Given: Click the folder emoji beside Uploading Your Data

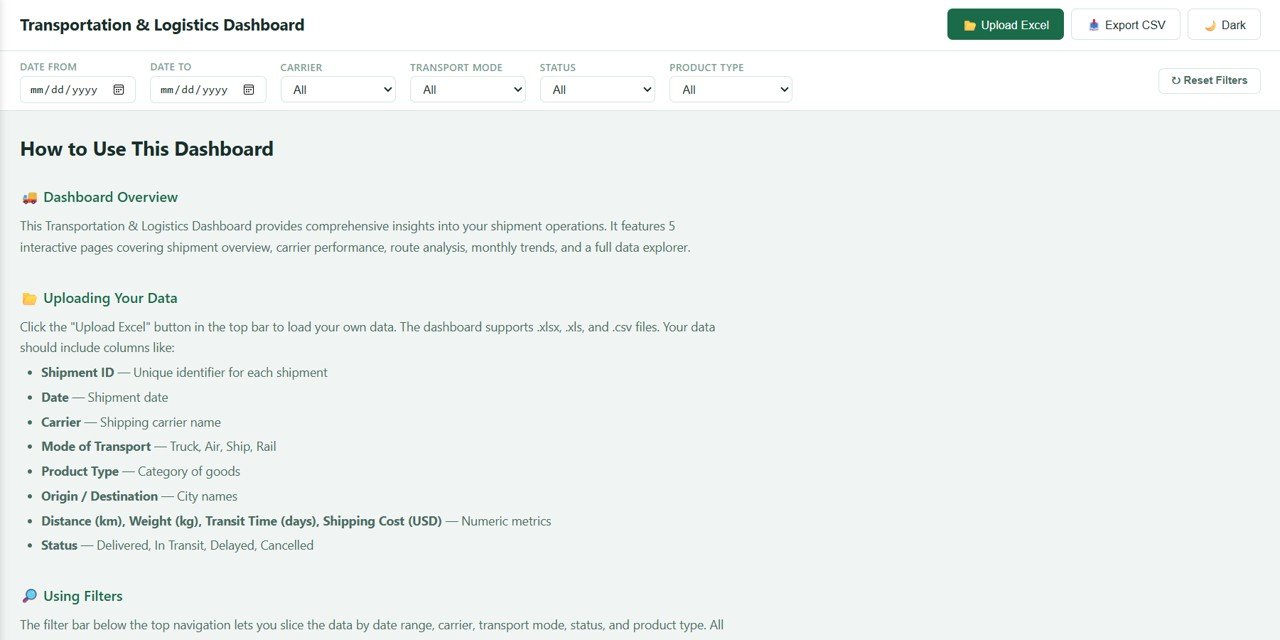Looking at the screenshot, I should (x=28, y=298).
